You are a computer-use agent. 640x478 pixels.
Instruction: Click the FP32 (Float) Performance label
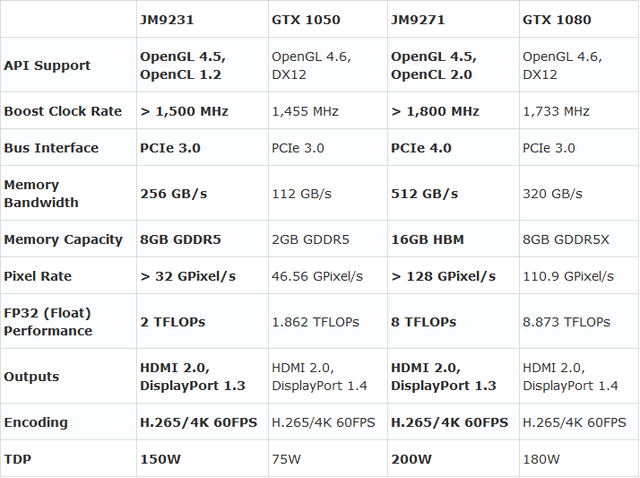coord(48,322)
